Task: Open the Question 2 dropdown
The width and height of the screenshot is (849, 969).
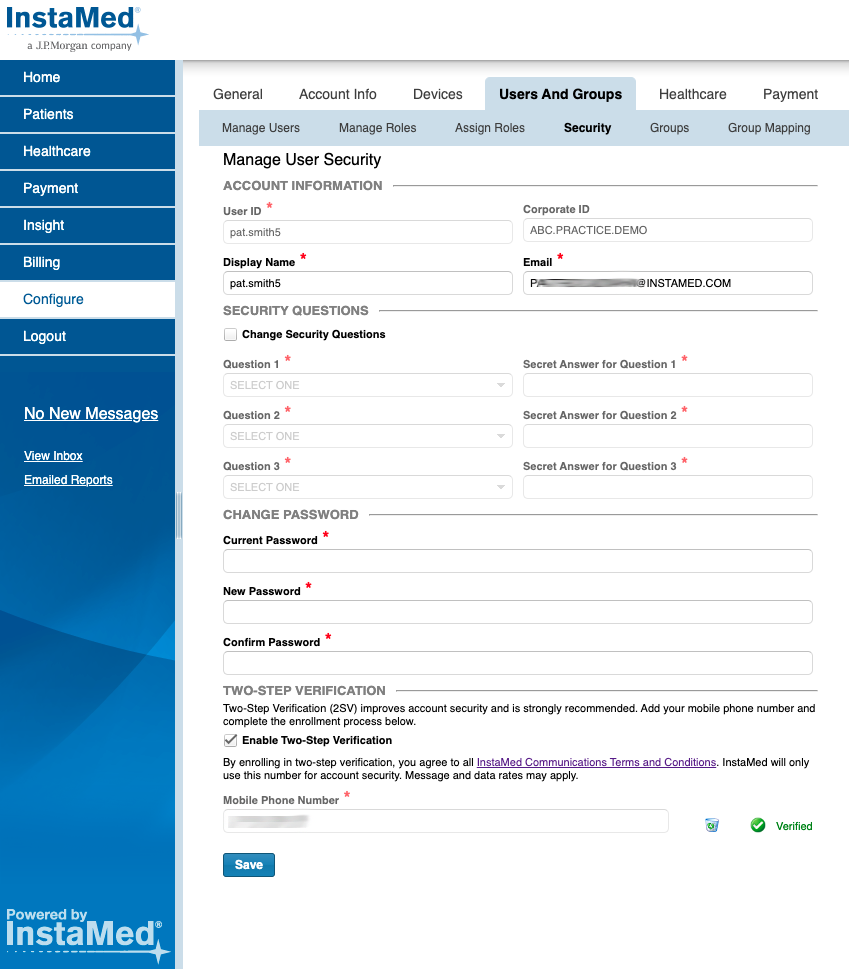Action: 367,436
